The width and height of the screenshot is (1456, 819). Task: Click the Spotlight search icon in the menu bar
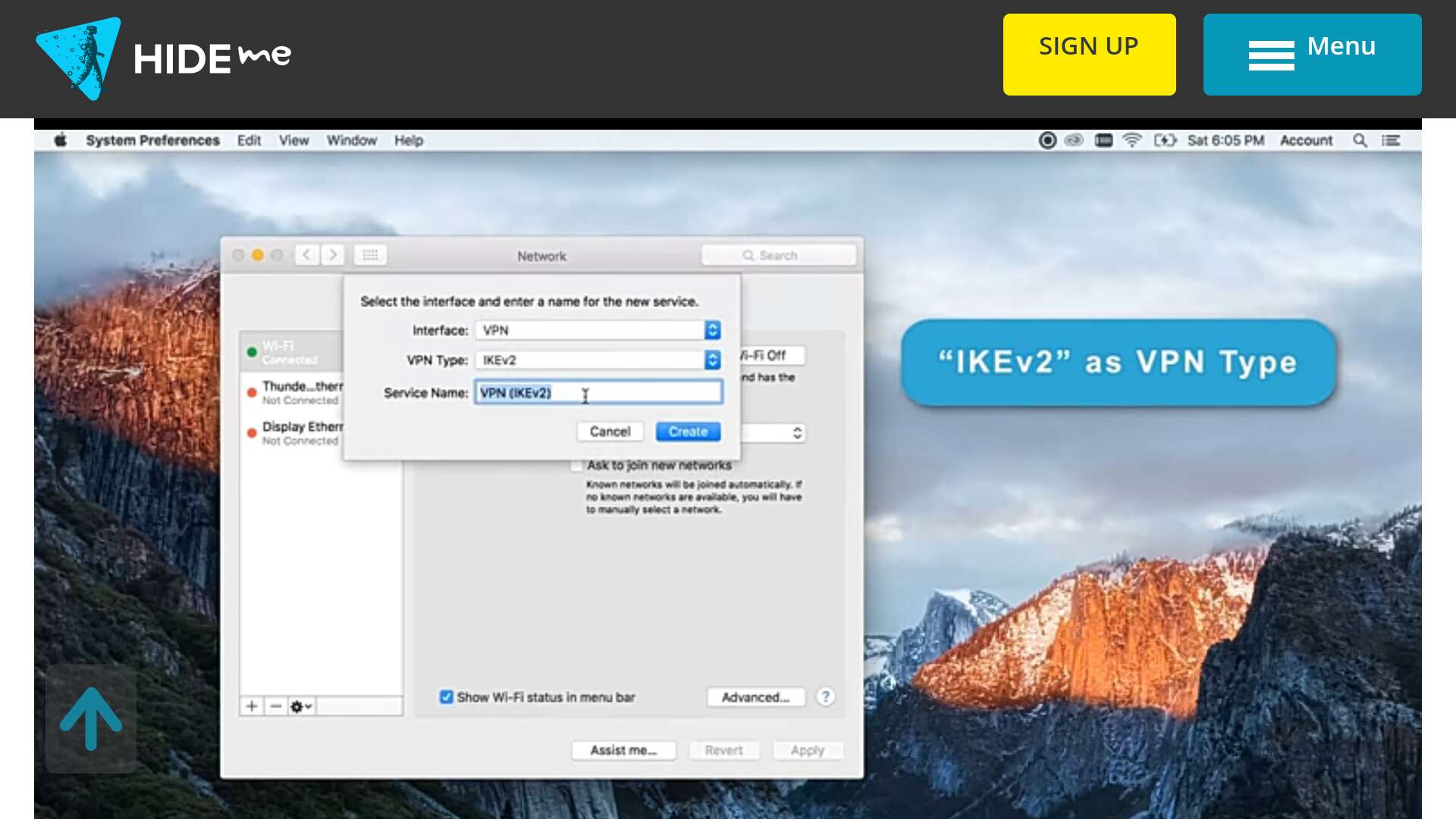point(1360,140)
